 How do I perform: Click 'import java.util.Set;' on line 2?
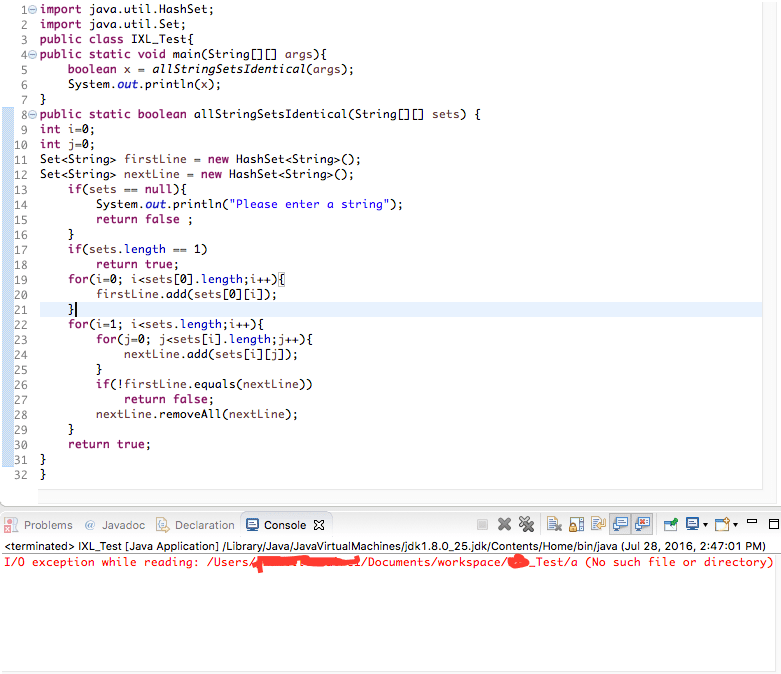pyautogui.click(x=113, y=24)
